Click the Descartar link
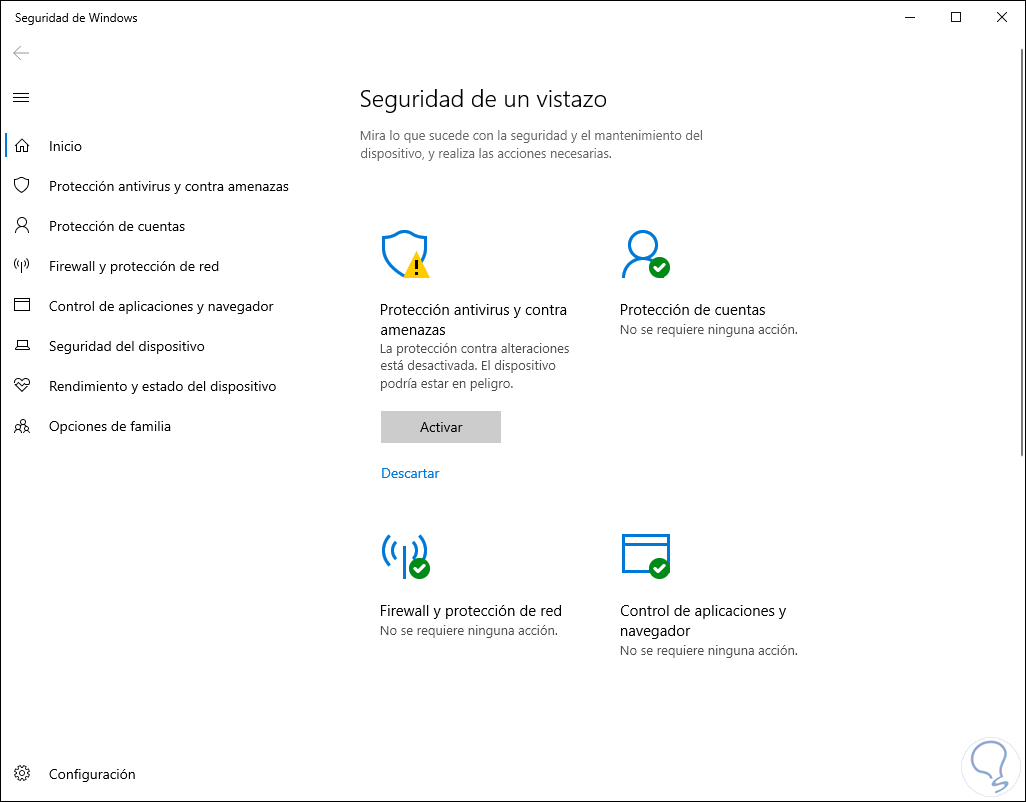The width and height of the screenshot is (1026, 802). pos(410,473)
